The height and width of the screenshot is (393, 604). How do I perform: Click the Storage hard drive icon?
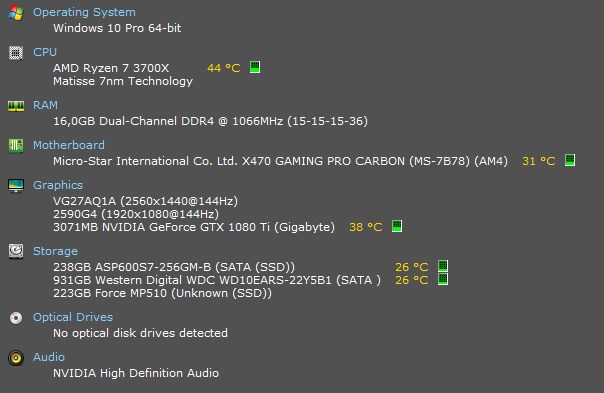click(16, 252)
